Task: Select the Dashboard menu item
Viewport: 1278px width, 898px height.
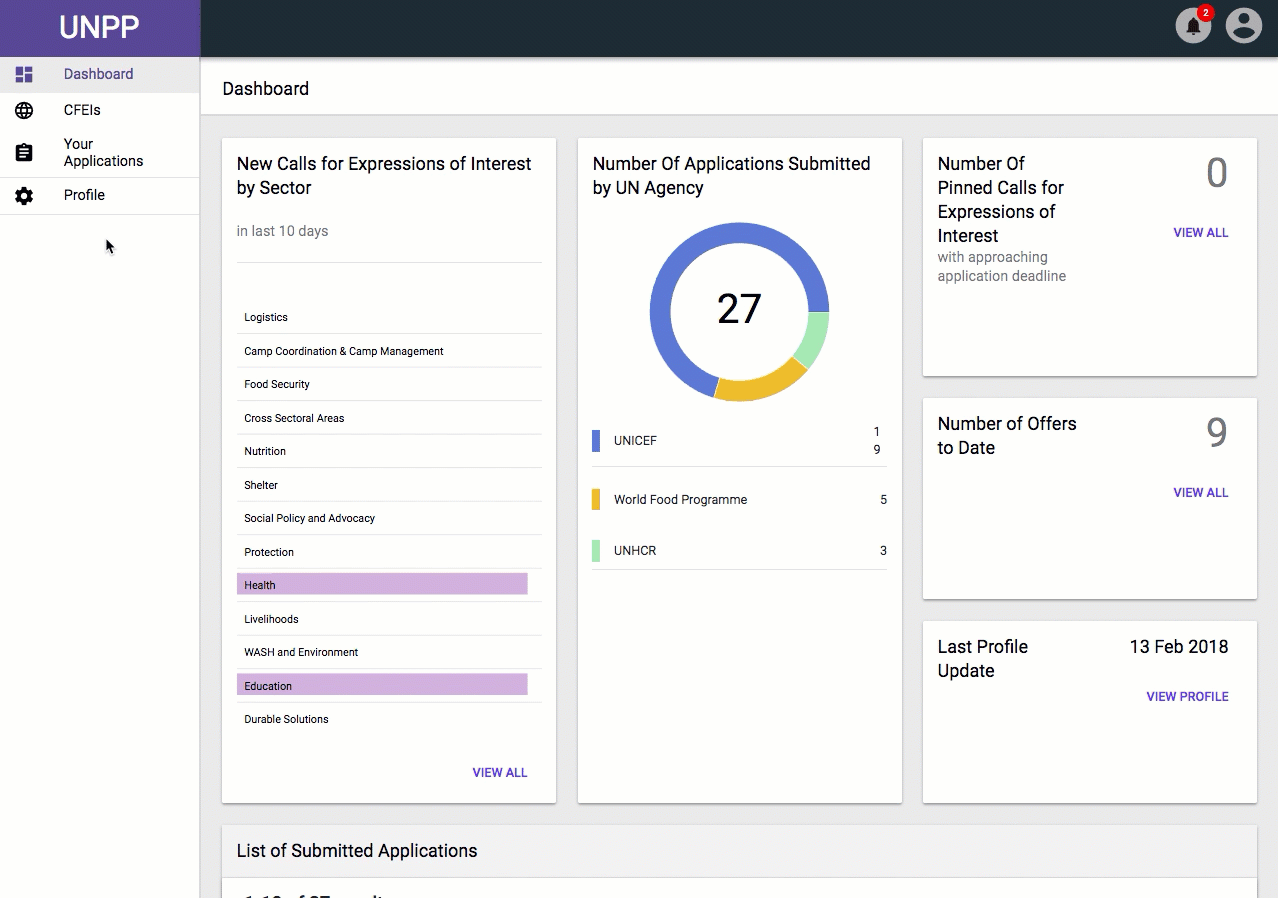Action: coord(98,74)
